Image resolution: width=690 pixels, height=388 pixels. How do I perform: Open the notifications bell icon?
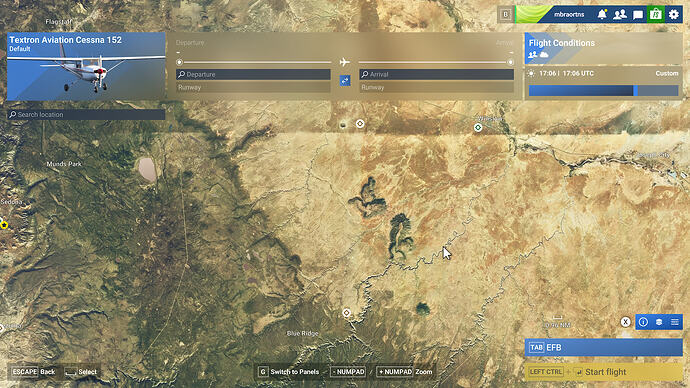click(x=602, y=15)
